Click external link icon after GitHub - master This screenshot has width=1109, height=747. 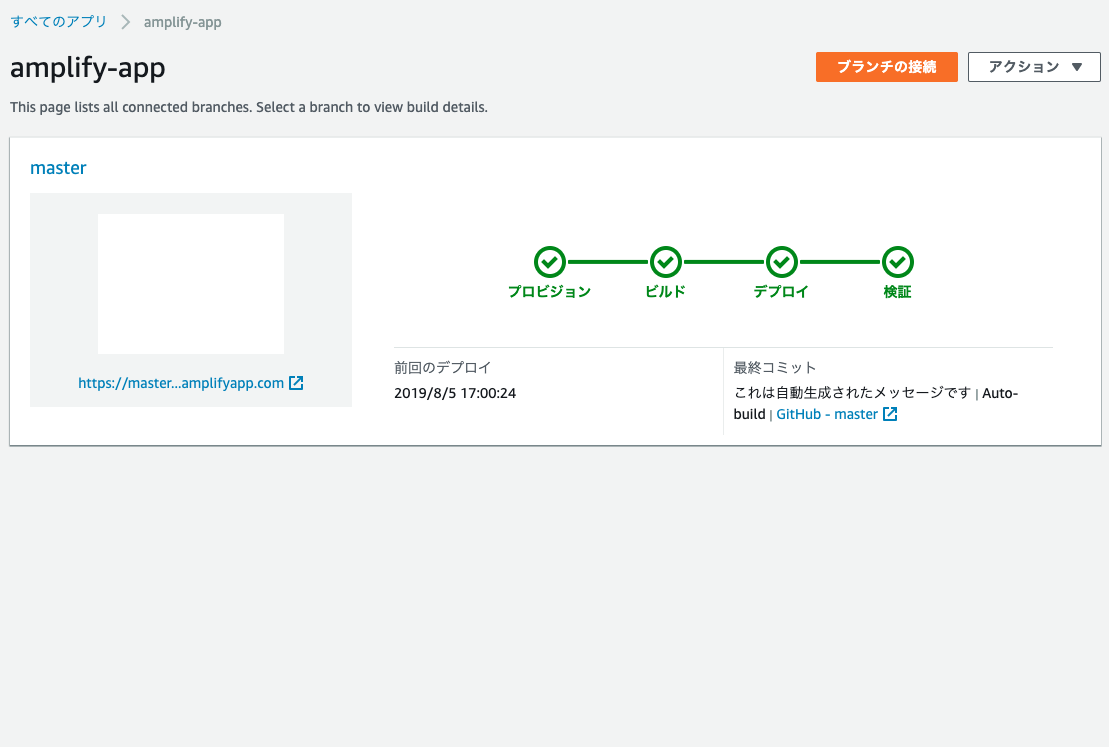point(890,414)
